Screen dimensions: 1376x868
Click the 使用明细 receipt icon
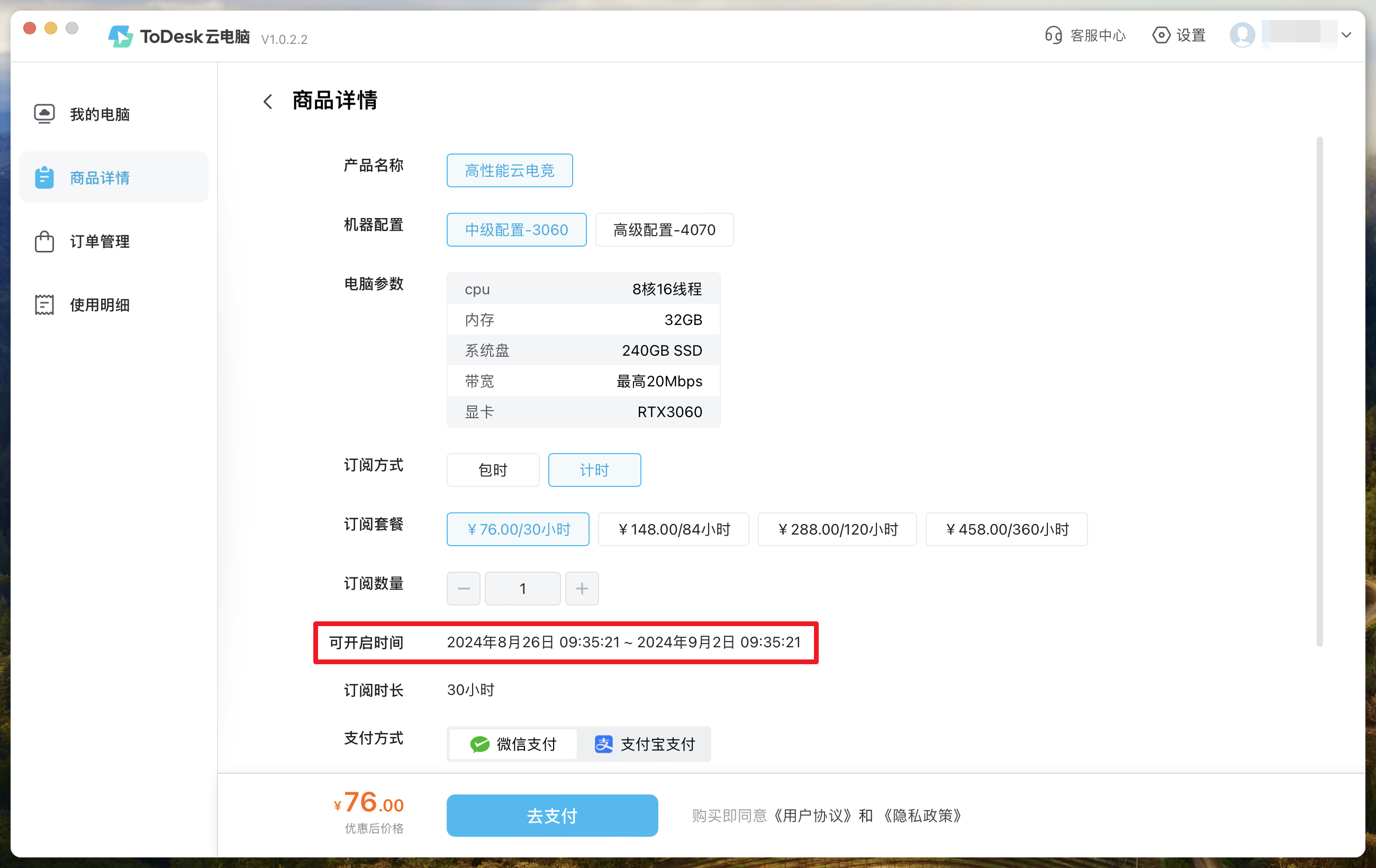tap(44, 304)
